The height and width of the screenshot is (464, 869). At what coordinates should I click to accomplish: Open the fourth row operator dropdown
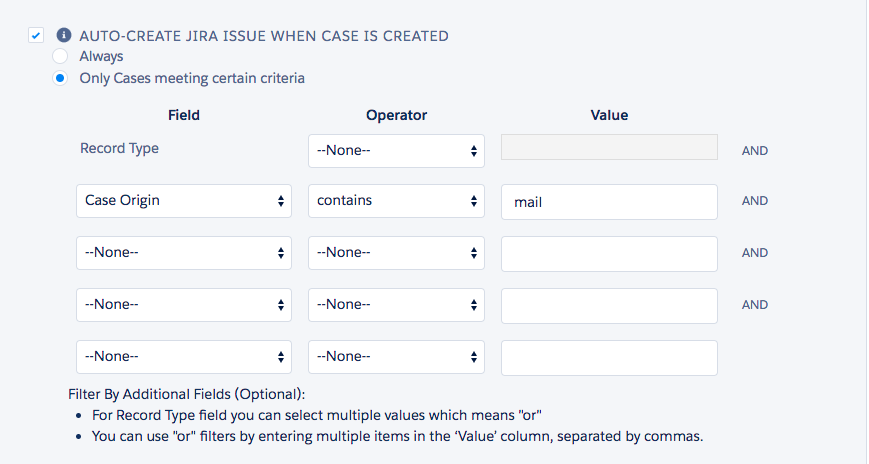point(396,305)
